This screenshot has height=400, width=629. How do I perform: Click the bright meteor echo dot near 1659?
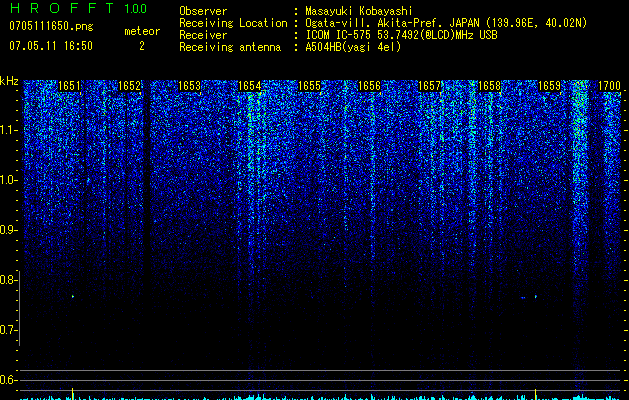536,297
